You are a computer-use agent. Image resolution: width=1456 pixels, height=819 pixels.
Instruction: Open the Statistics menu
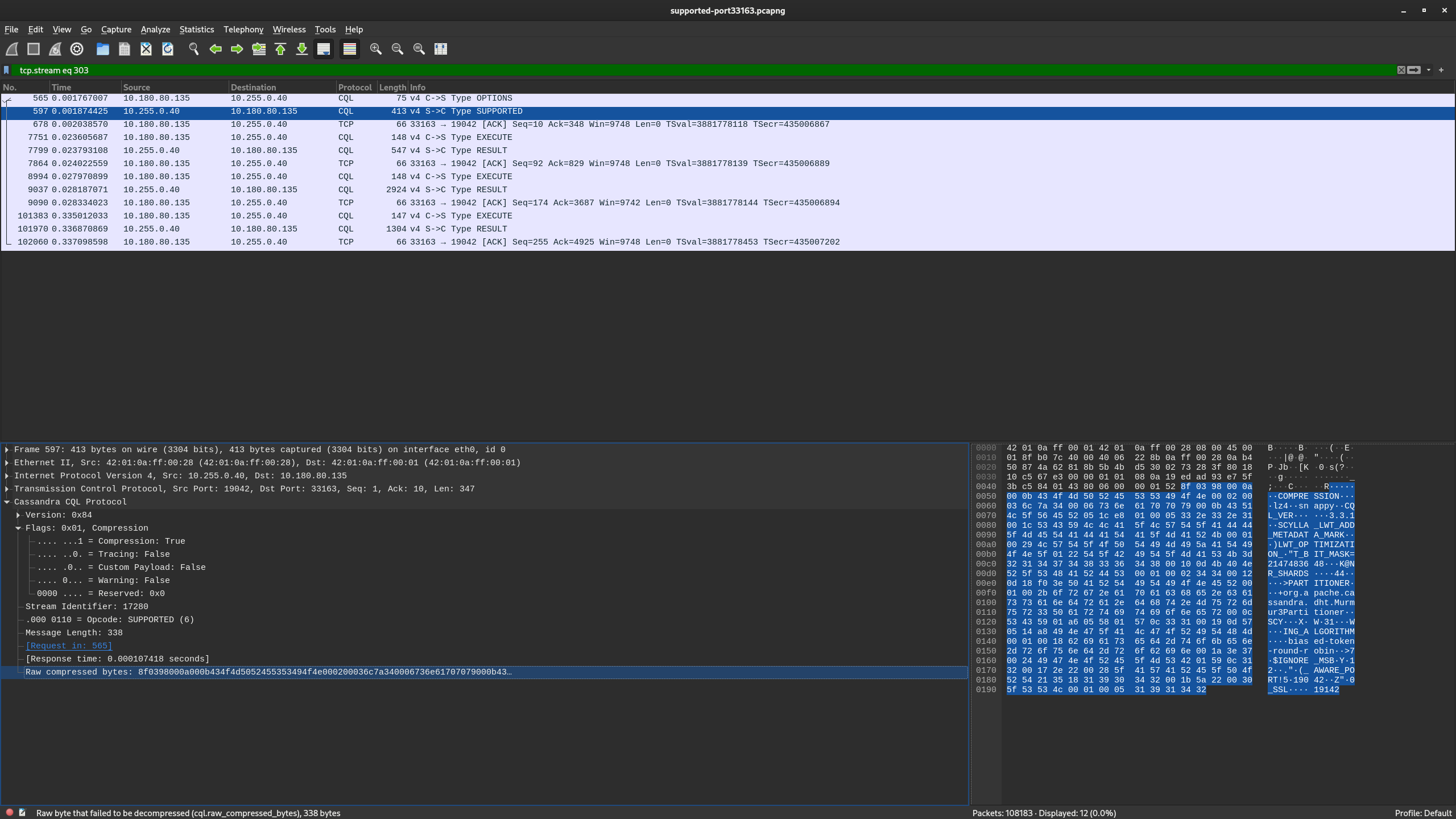click(x=197, y=30)
